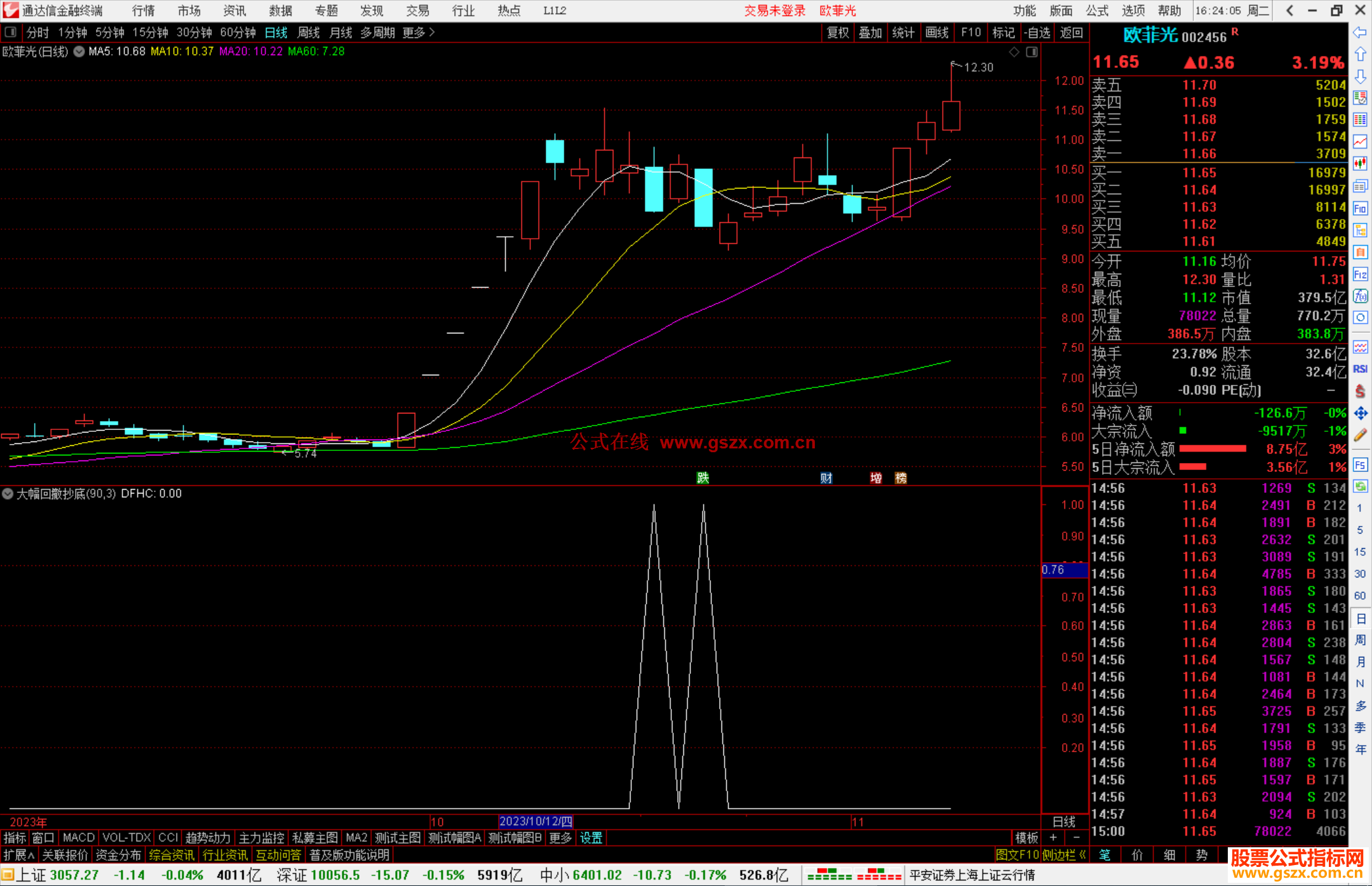Image resolution: width=1372 pixels, height=886 pixels.
Task: Expand the 扩展 panel at bottom left
Action: coord(18,855)
